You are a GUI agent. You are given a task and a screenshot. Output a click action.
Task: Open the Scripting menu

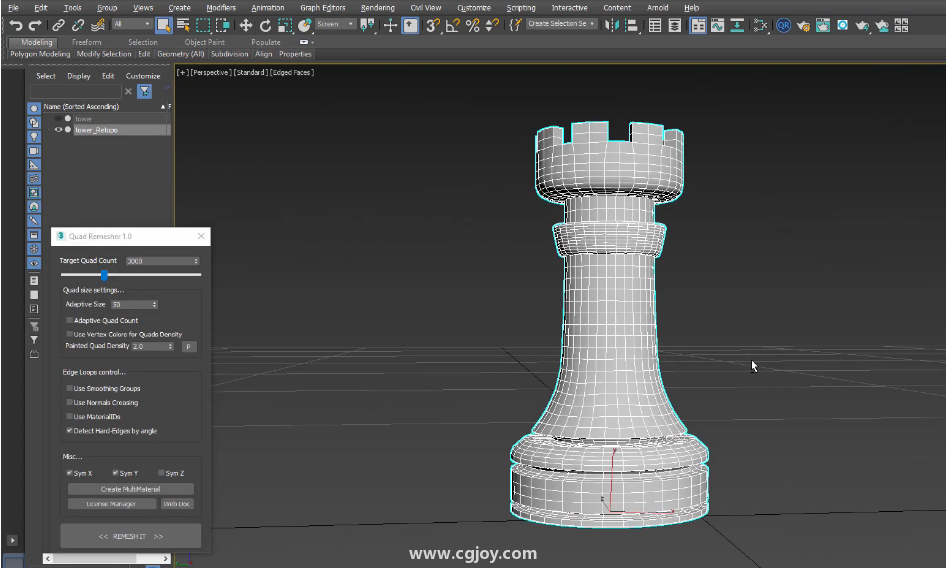(521, 8)
